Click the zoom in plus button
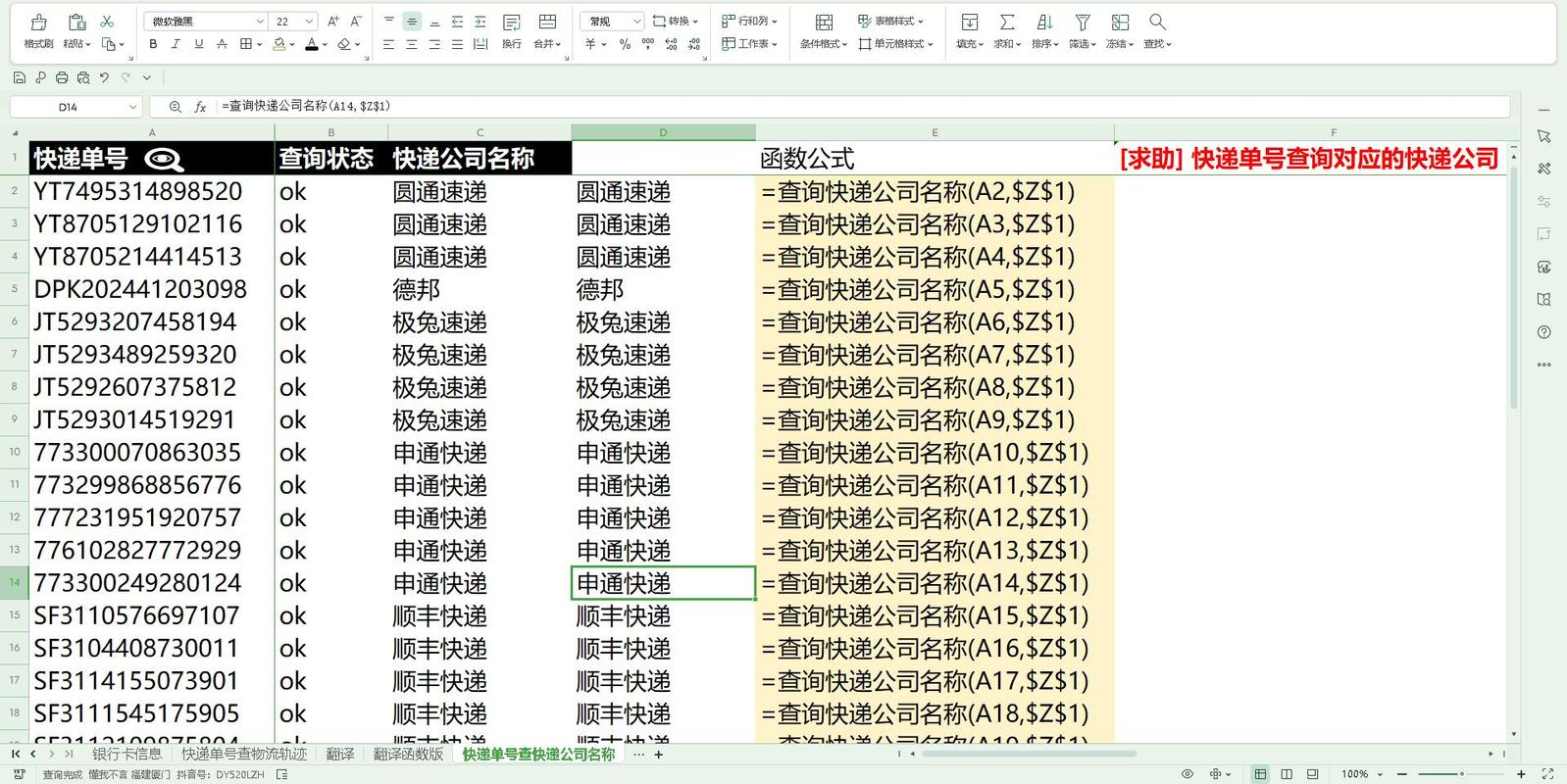Viewport: 1567px width, 784px height. (x=1521, y=774)
